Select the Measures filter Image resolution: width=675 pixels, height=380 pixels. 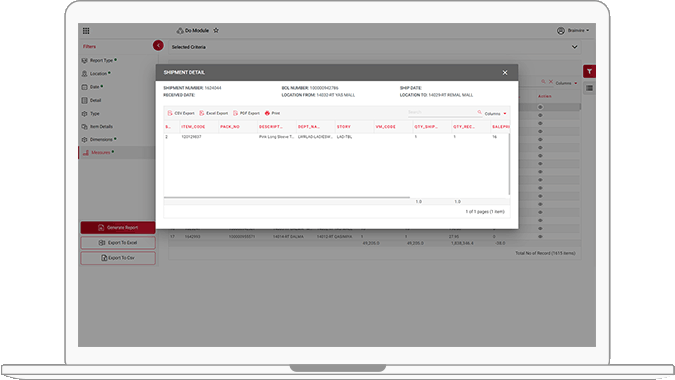pos(117,152)
